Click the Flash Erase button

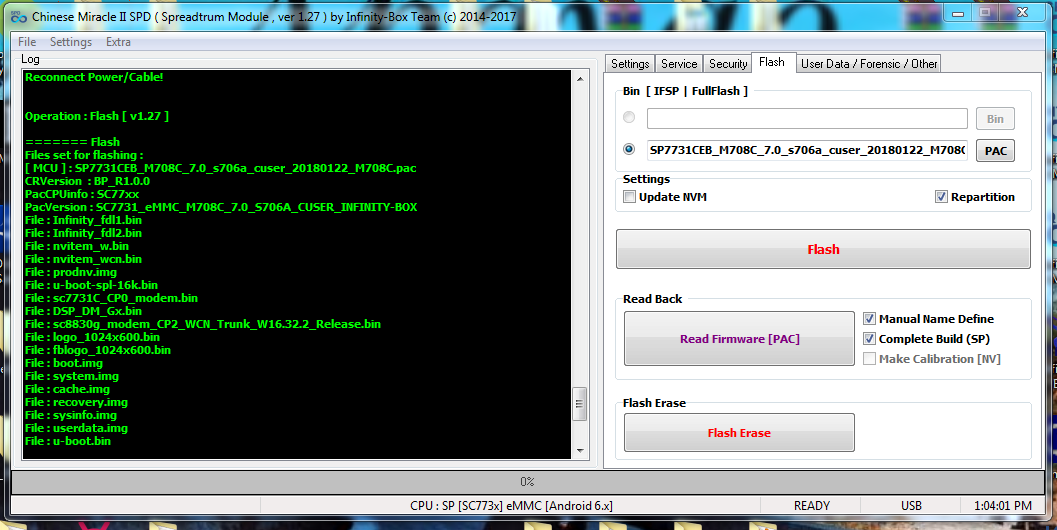point(739,433)
